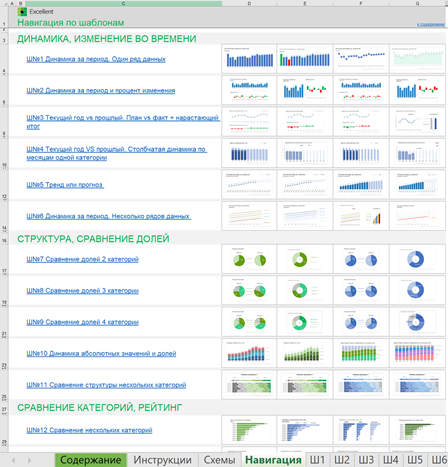Click the Excellent logo icon
This screenshot has height=467, width=448.
[22, 12]
